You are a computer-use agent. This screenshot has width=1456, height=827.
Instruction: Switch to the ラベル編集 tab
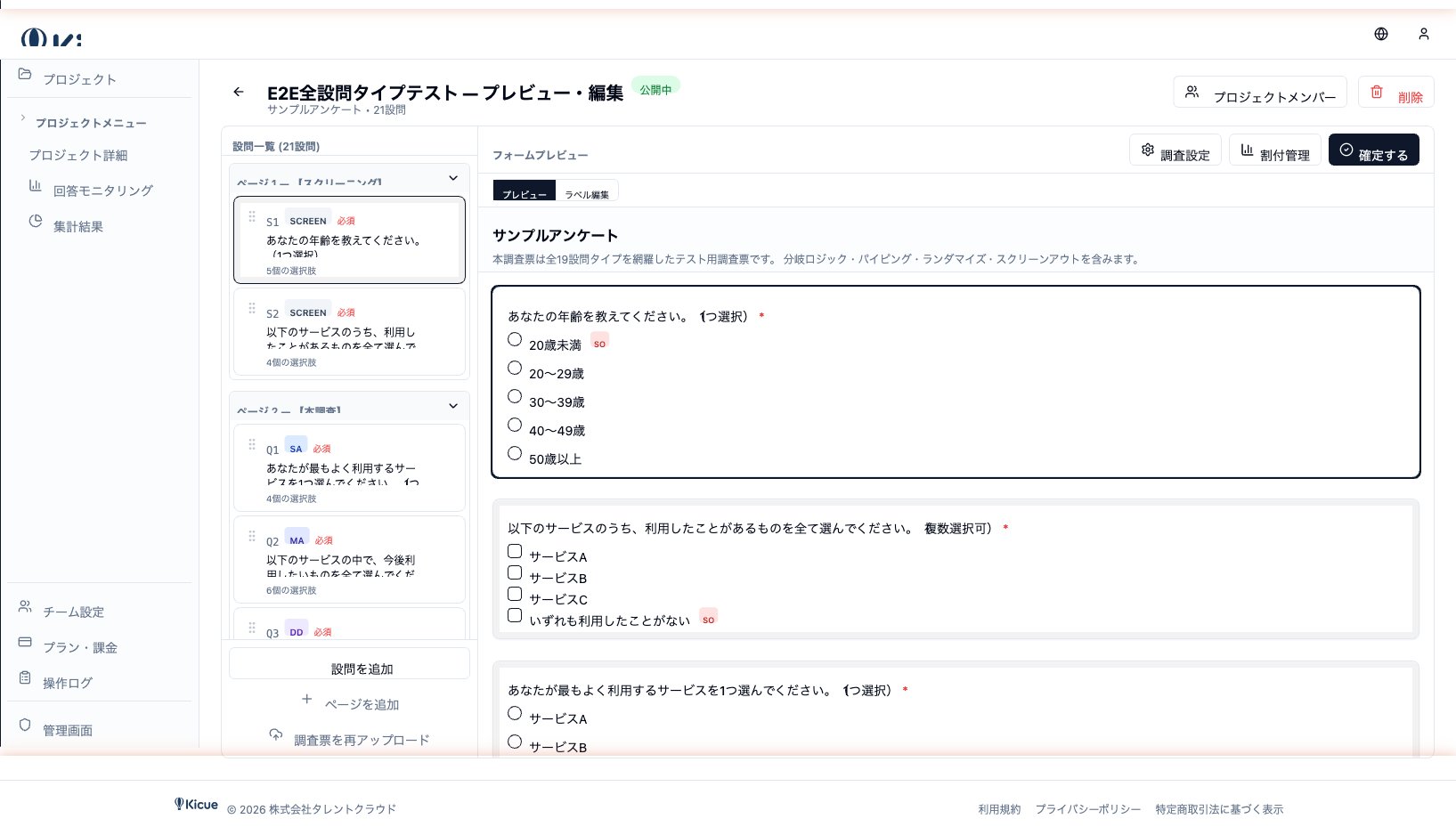(x=587, y=192)
